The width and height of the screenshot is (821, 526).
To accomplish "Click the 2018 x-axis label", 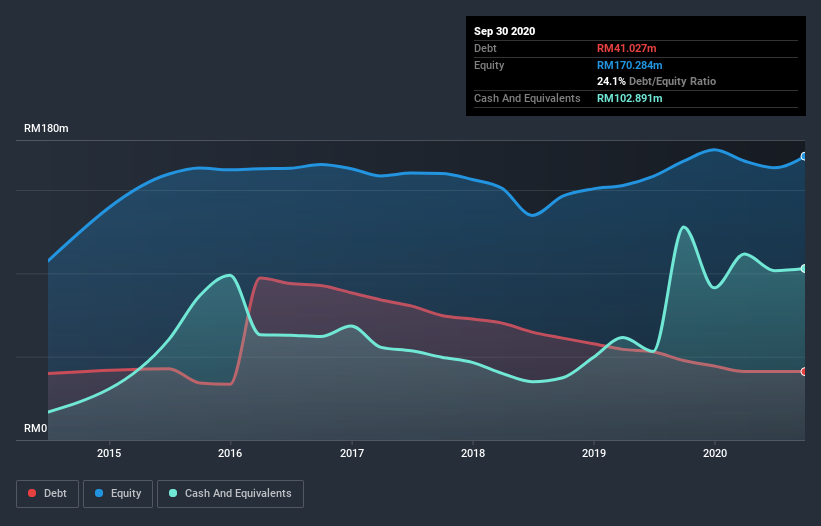I will (473, 453).
